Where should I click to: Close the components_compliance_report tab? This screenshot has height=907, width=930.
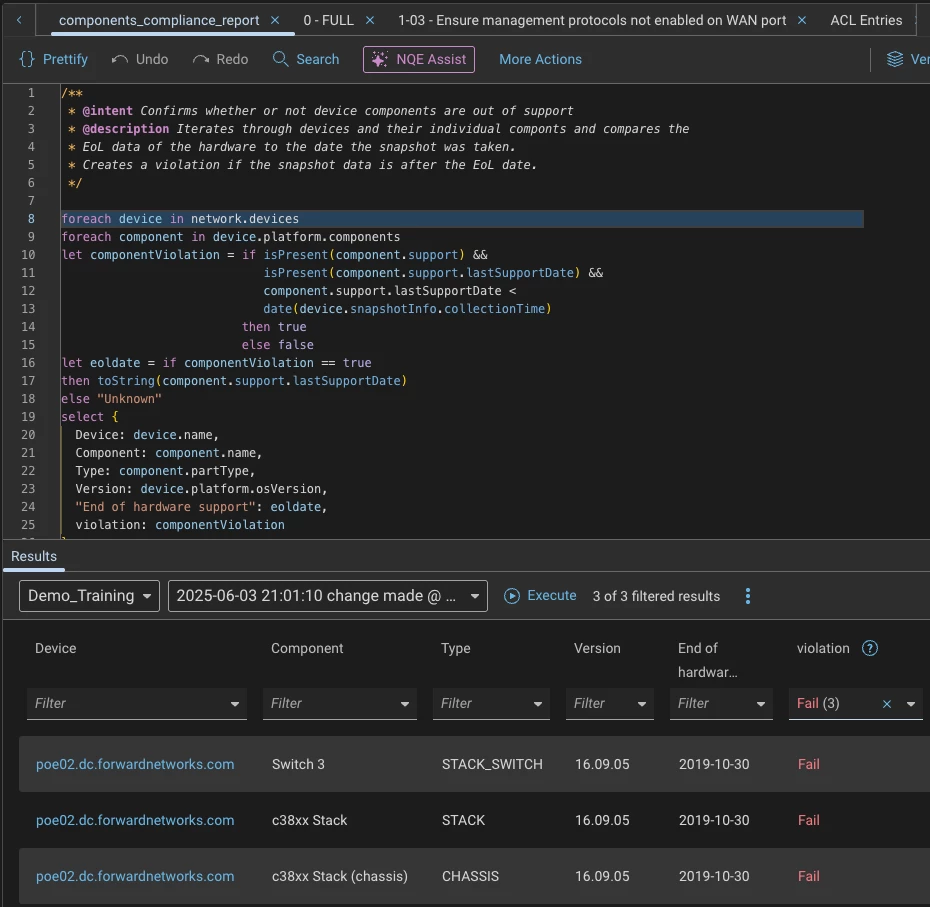[275, 20]
